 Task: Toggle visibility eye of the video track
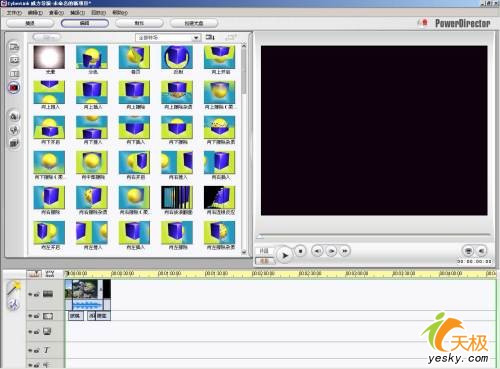pos(30,294)
